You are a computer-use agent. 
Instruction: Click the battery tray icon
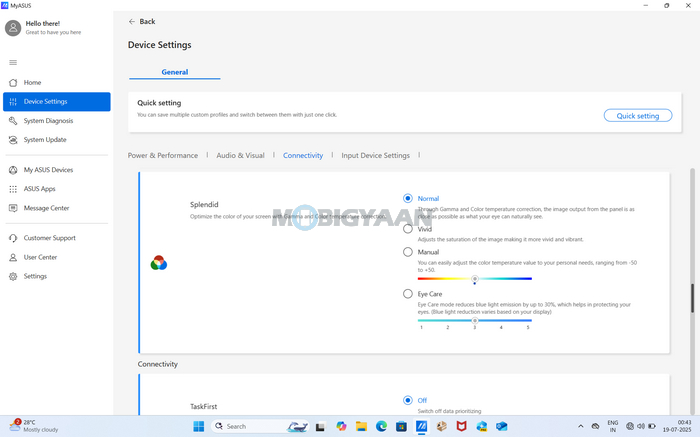(652, 426)
